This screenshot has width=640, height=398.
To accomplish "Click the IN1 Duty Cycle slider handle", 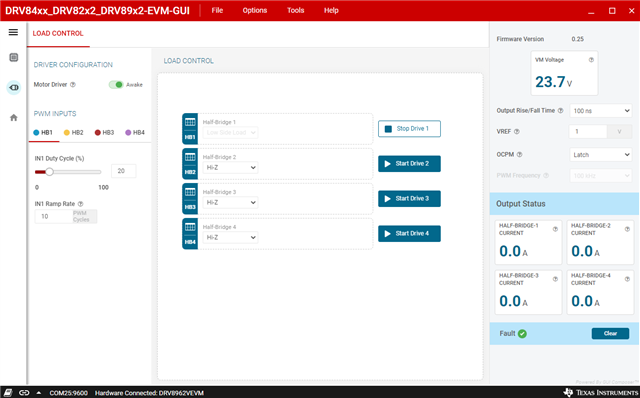I will click(49, 172).
